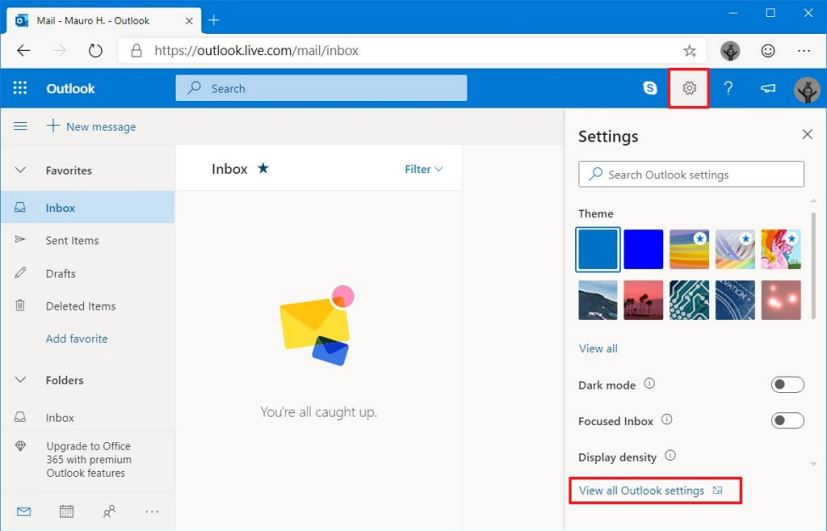The height and width of the screenshot is (531, 827).
Task: Select the blueprint theme
Action: click(735, 300)
